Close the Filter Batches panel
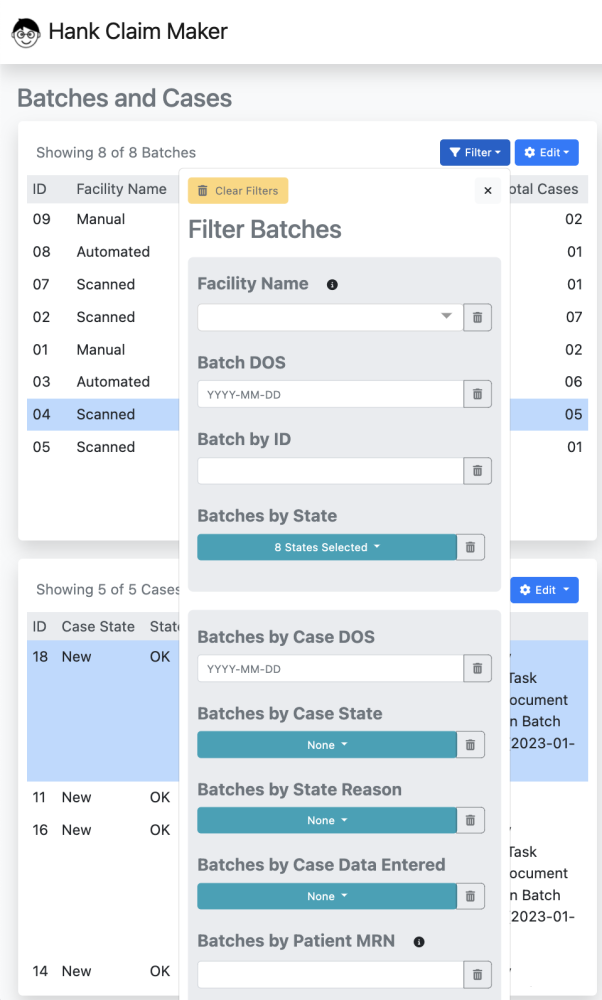 (x=487, y=191)
